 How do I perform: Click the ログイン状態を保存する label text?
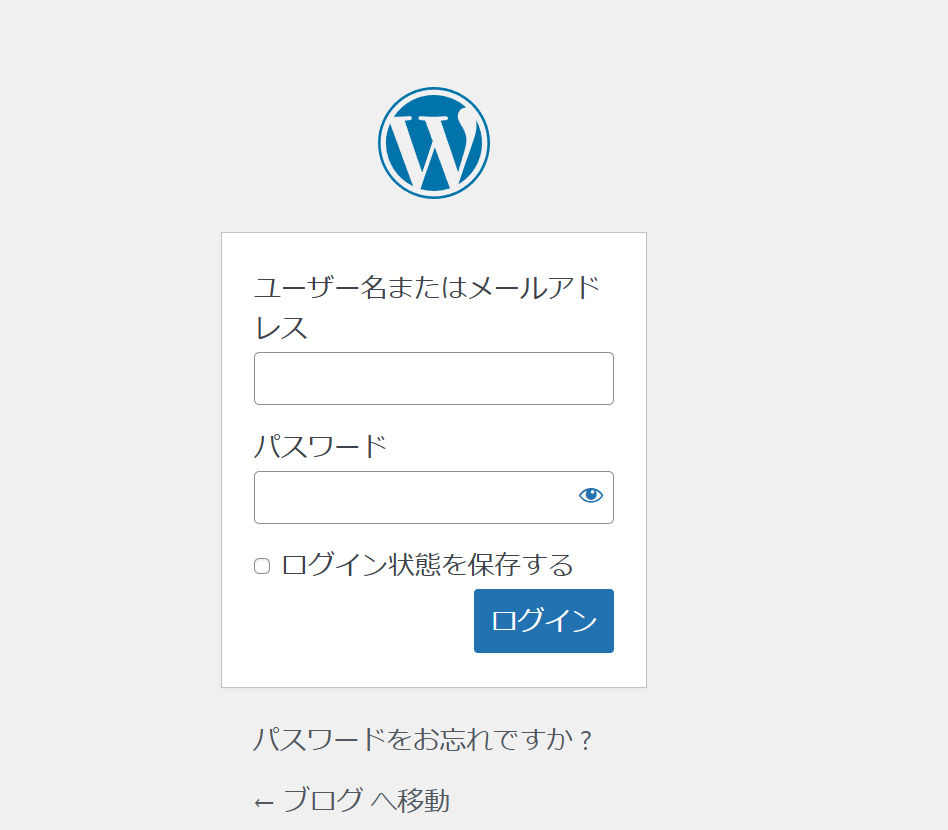[427, 565]
